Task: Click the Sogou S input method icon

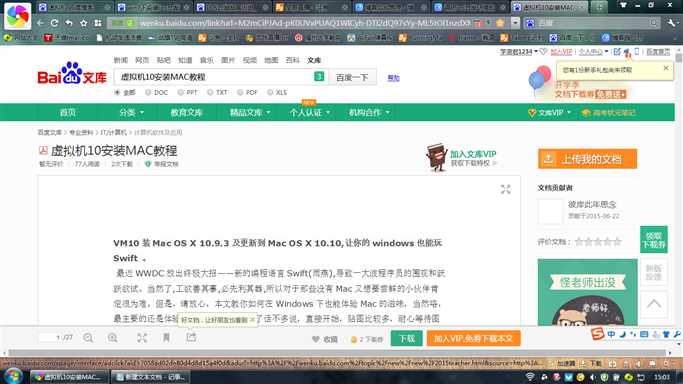Action: point(598,334)
